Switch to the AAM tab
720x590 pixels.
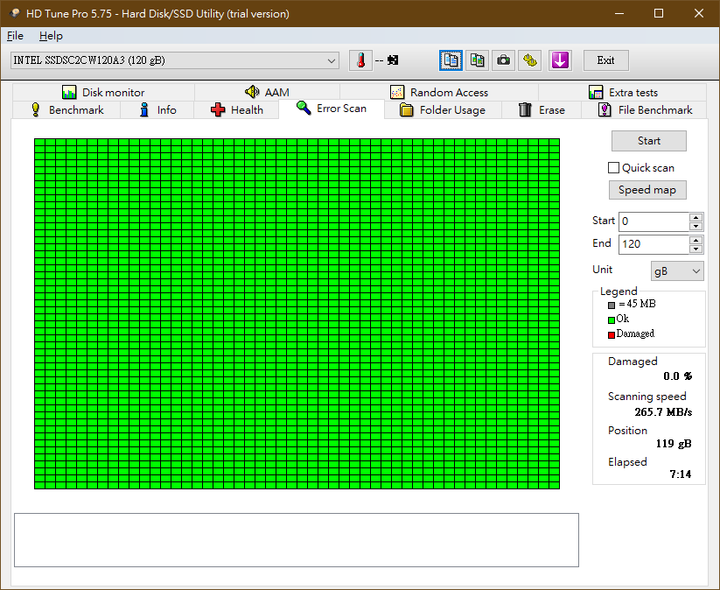click(x=267, y=92)
